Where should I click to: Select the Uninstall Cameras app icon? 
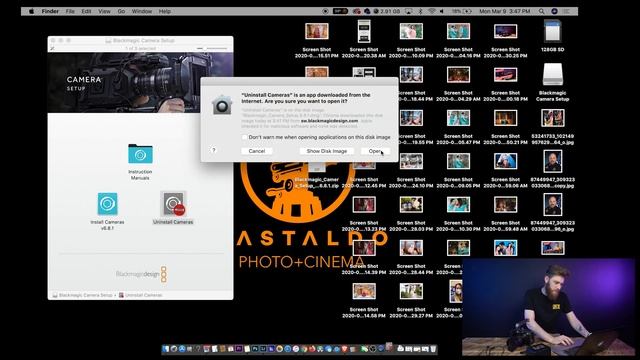click(173, 204)
